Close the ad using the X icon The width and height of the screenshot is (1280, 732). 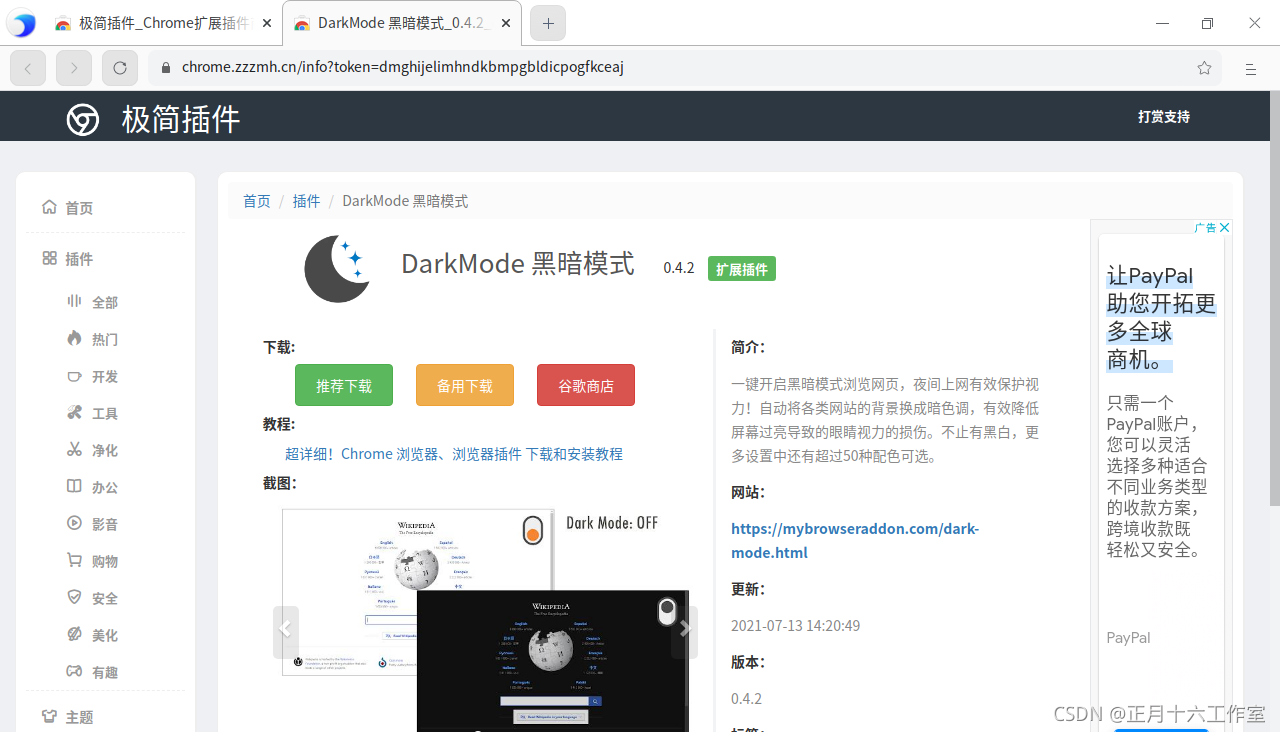(x=1224, y=227)
